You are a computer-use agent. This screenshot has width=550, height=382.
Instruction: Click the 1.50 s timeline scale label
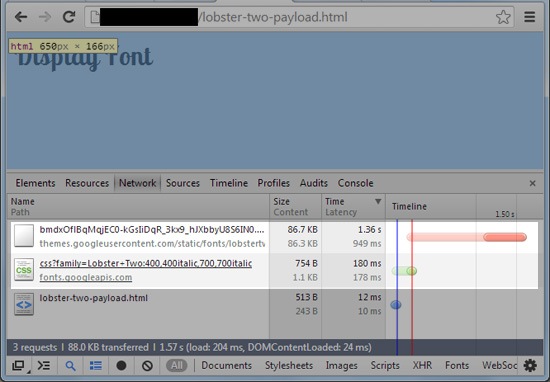[505, 214]
